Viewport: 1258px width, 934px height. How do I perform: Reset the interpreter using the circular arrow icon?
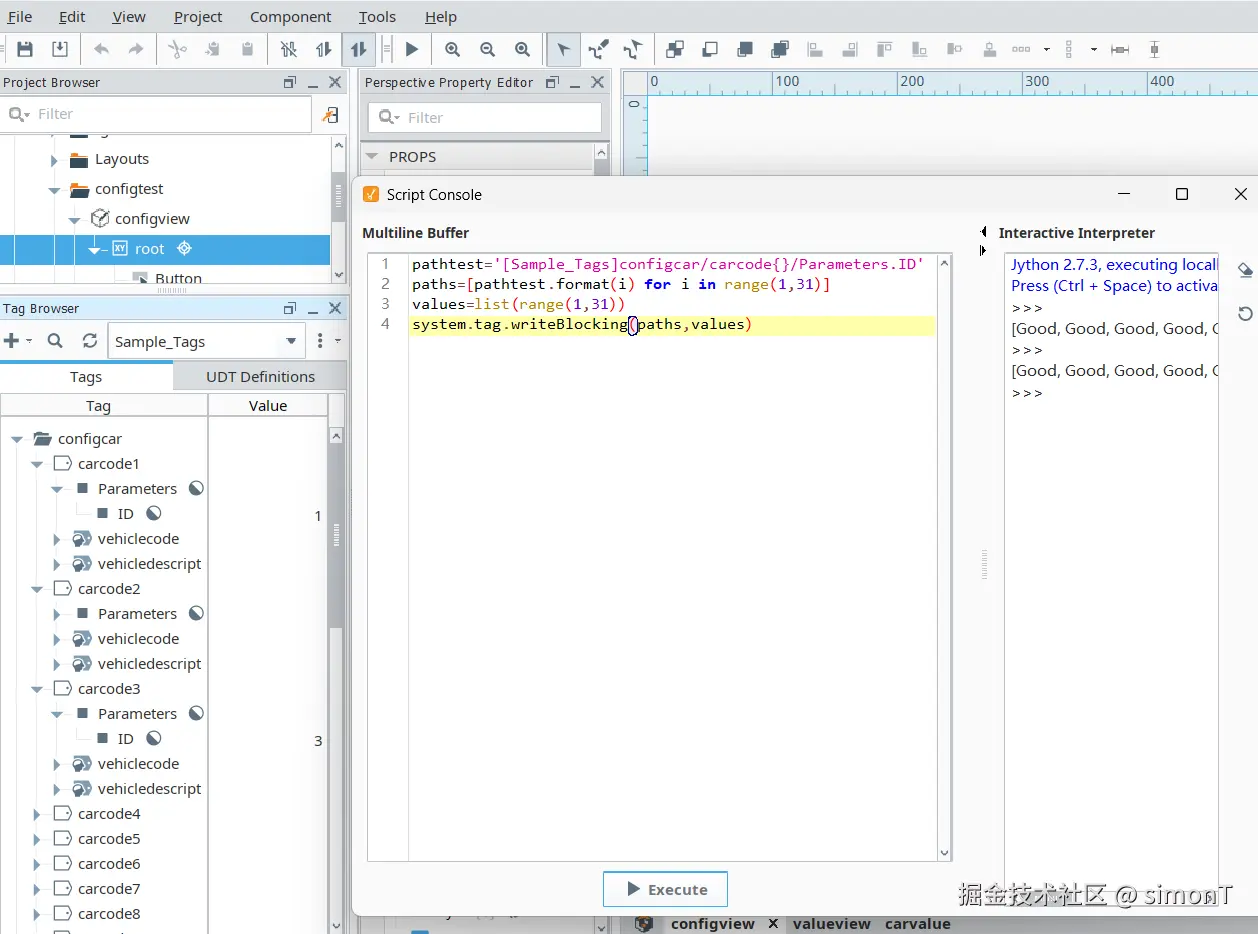1245,314
